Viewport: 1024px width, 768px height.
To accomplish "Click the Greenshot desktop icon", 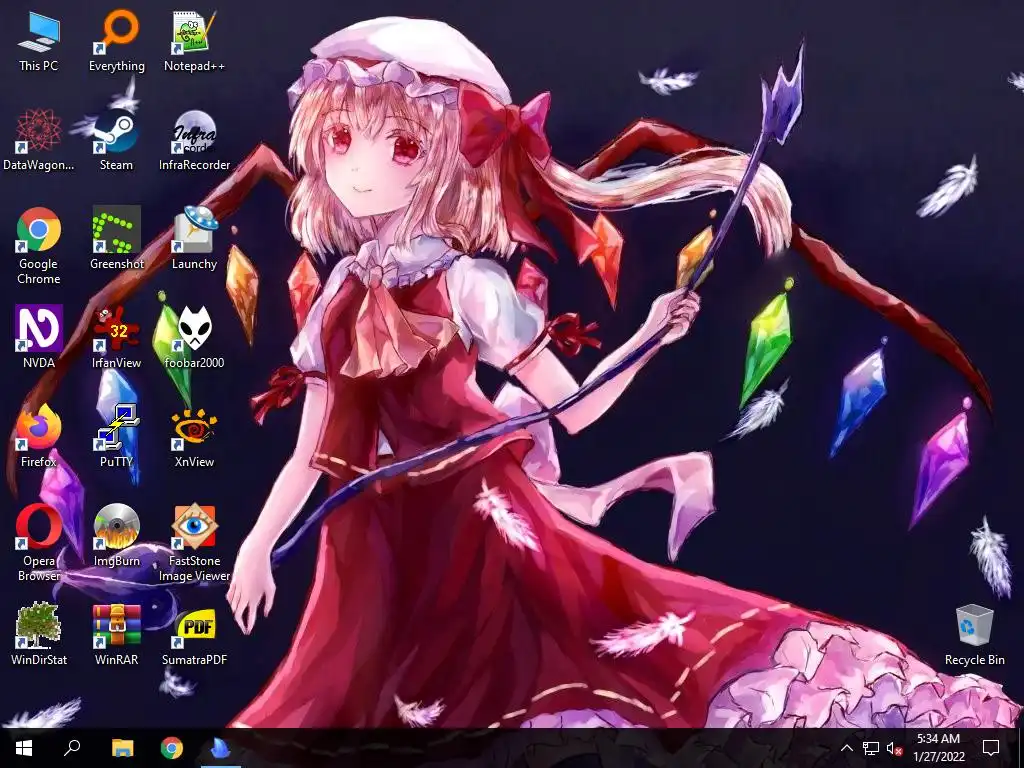I will pyautogui.click(x=116, y=239).
